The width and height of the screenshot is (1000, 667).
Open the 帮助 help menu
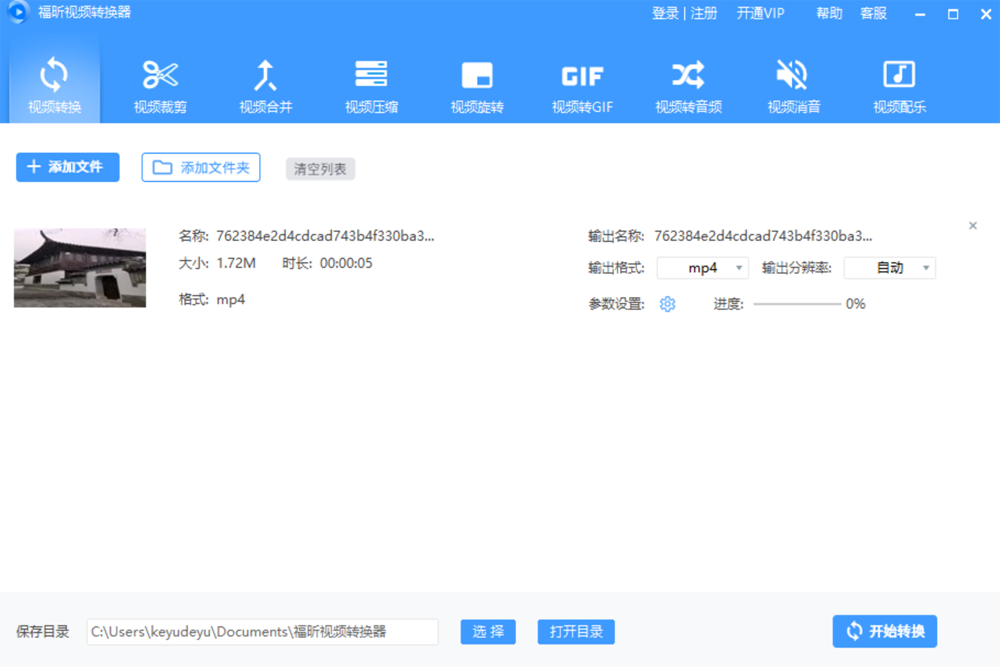point(828,13)
